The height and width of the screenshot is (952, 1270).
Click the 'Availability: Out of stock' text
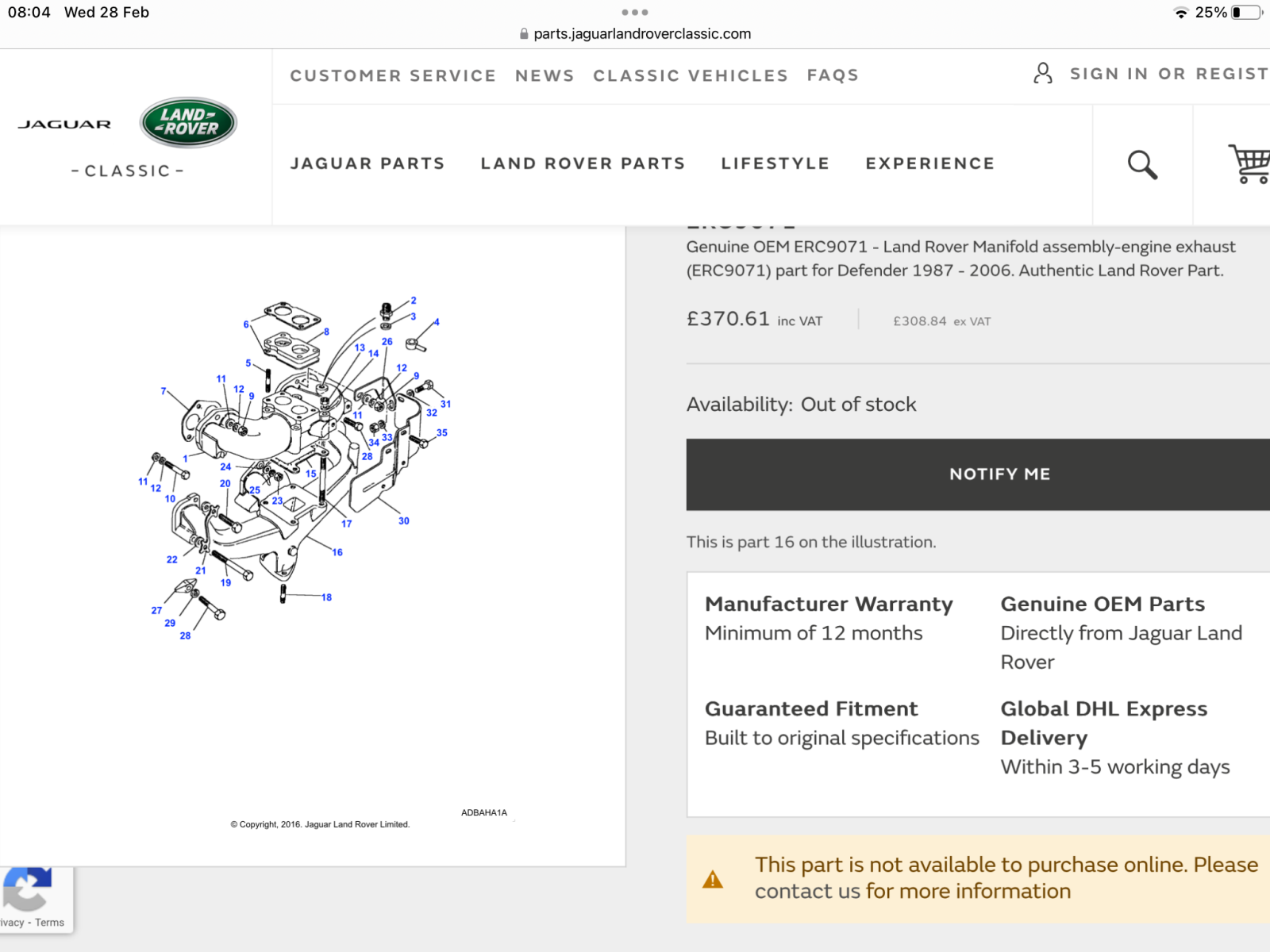coord(801,405)
